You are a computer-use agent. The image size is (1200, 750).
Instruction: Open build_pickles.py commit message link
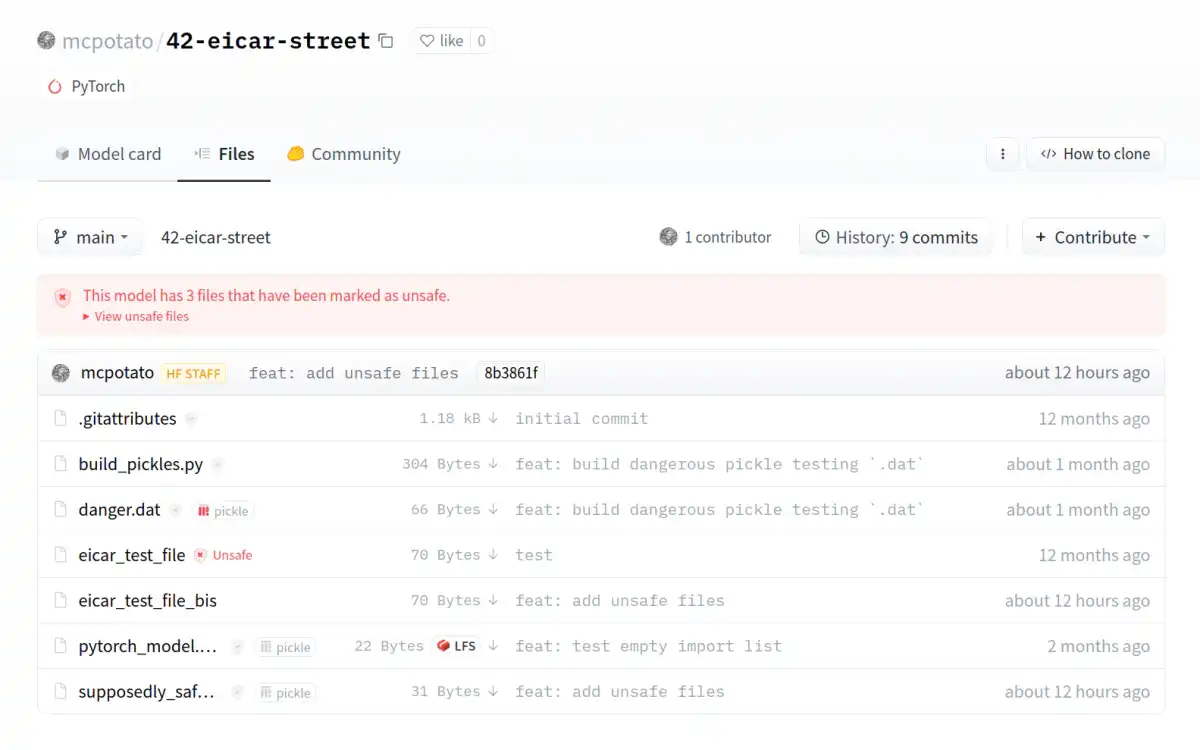coord(719,464)
